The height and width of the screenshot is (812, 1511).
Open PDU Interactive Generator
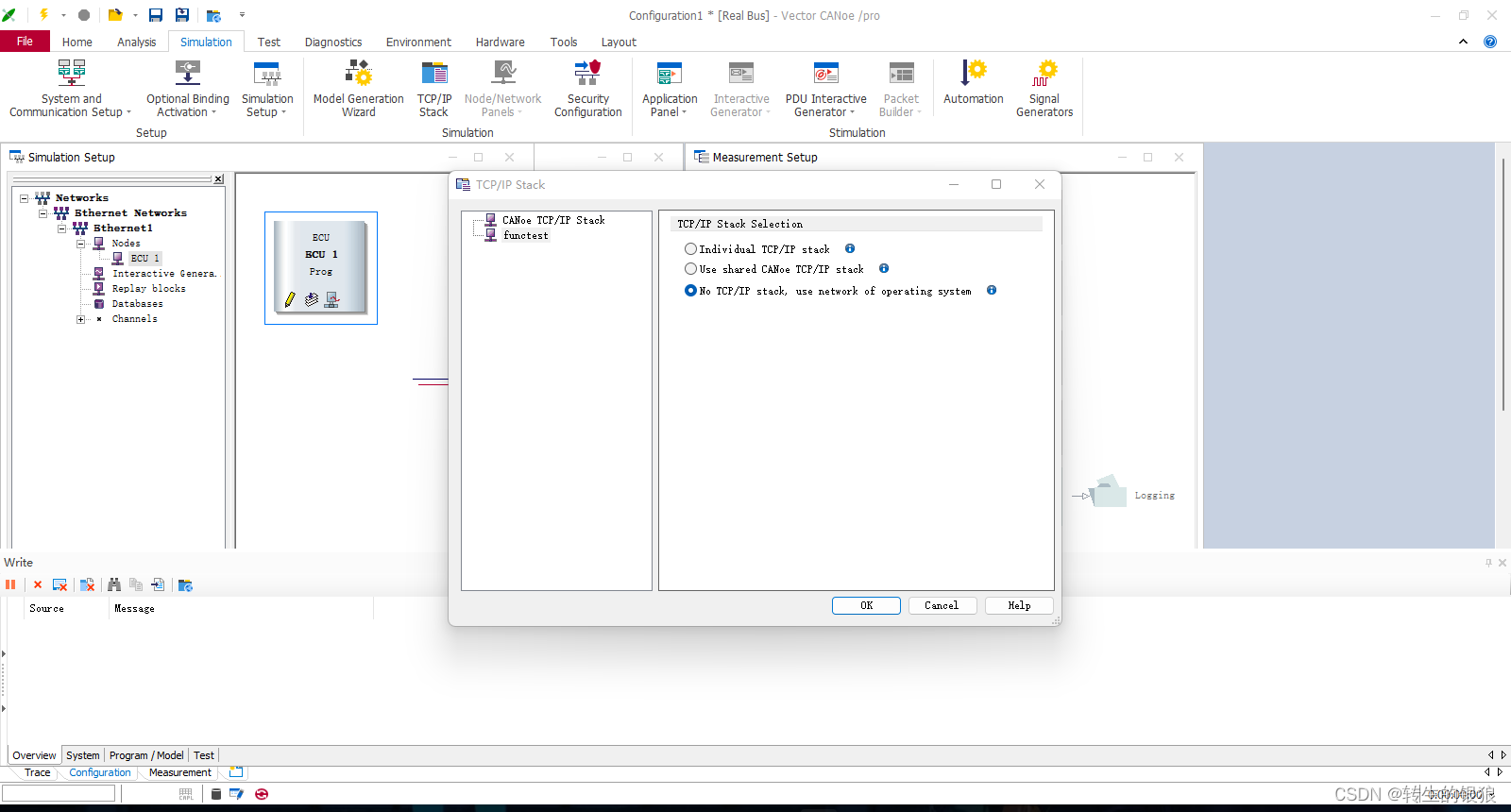[x=826, y=89]
